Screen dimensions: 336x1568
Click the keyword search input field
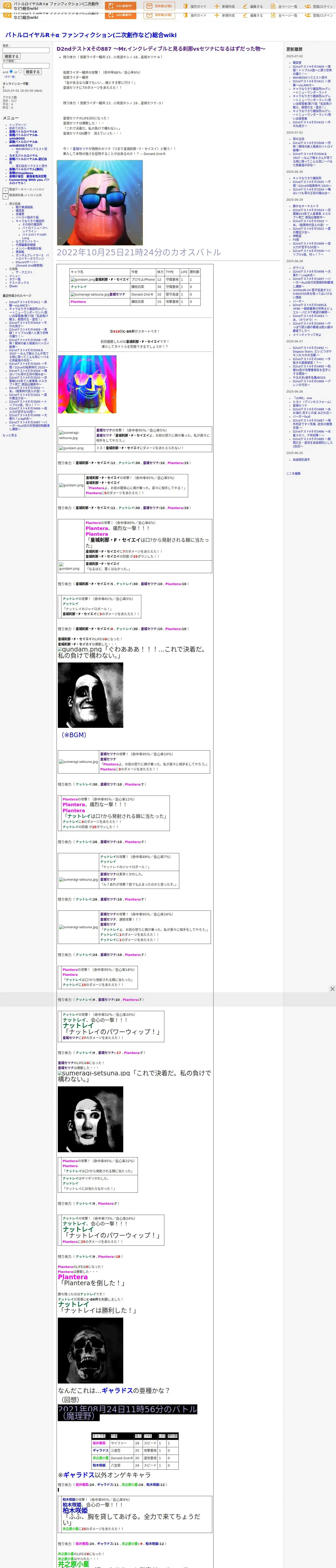(26, 50)
